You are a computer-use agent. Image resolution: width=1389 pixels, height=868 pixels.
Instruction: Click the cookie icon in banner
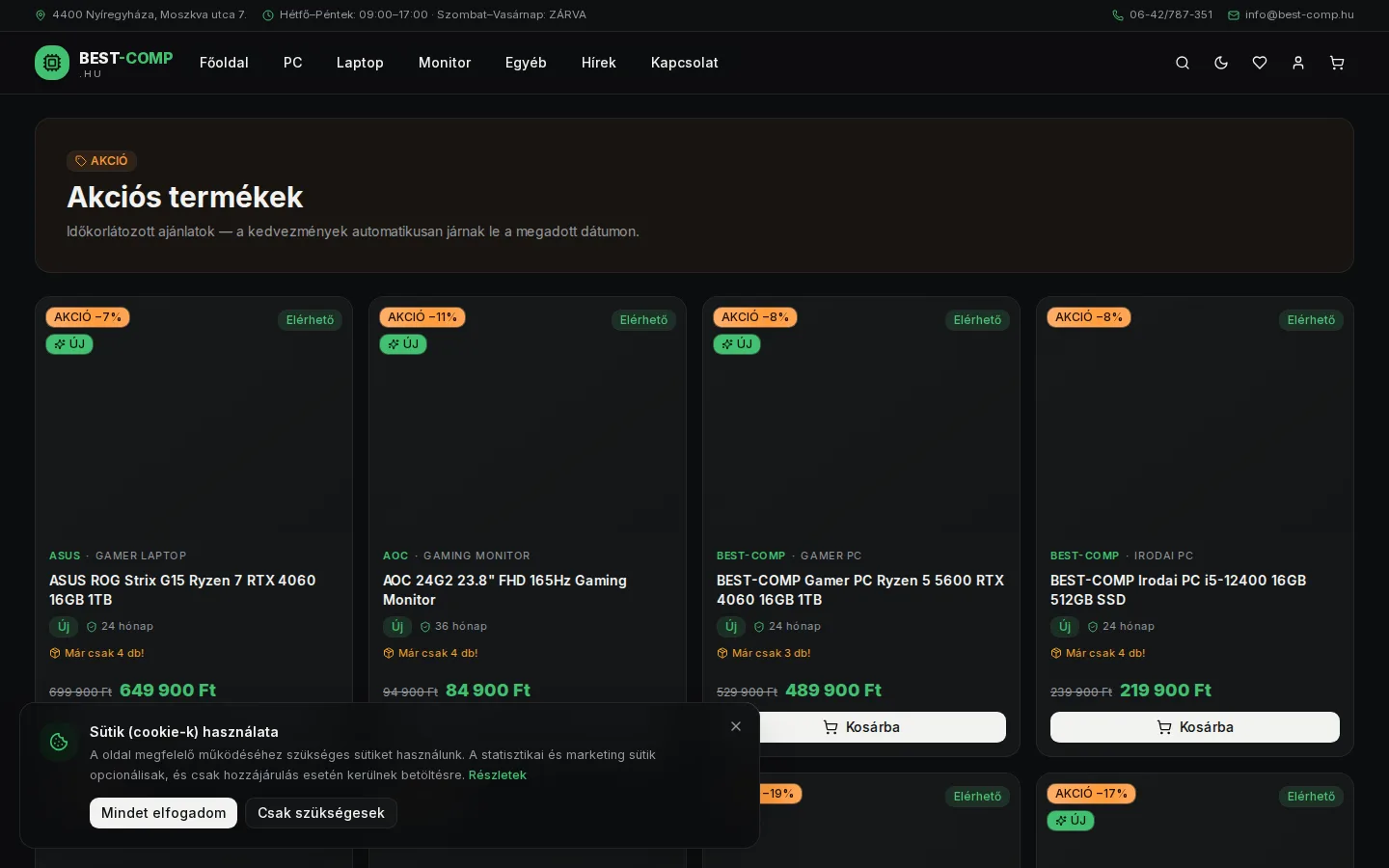(59, 742)
